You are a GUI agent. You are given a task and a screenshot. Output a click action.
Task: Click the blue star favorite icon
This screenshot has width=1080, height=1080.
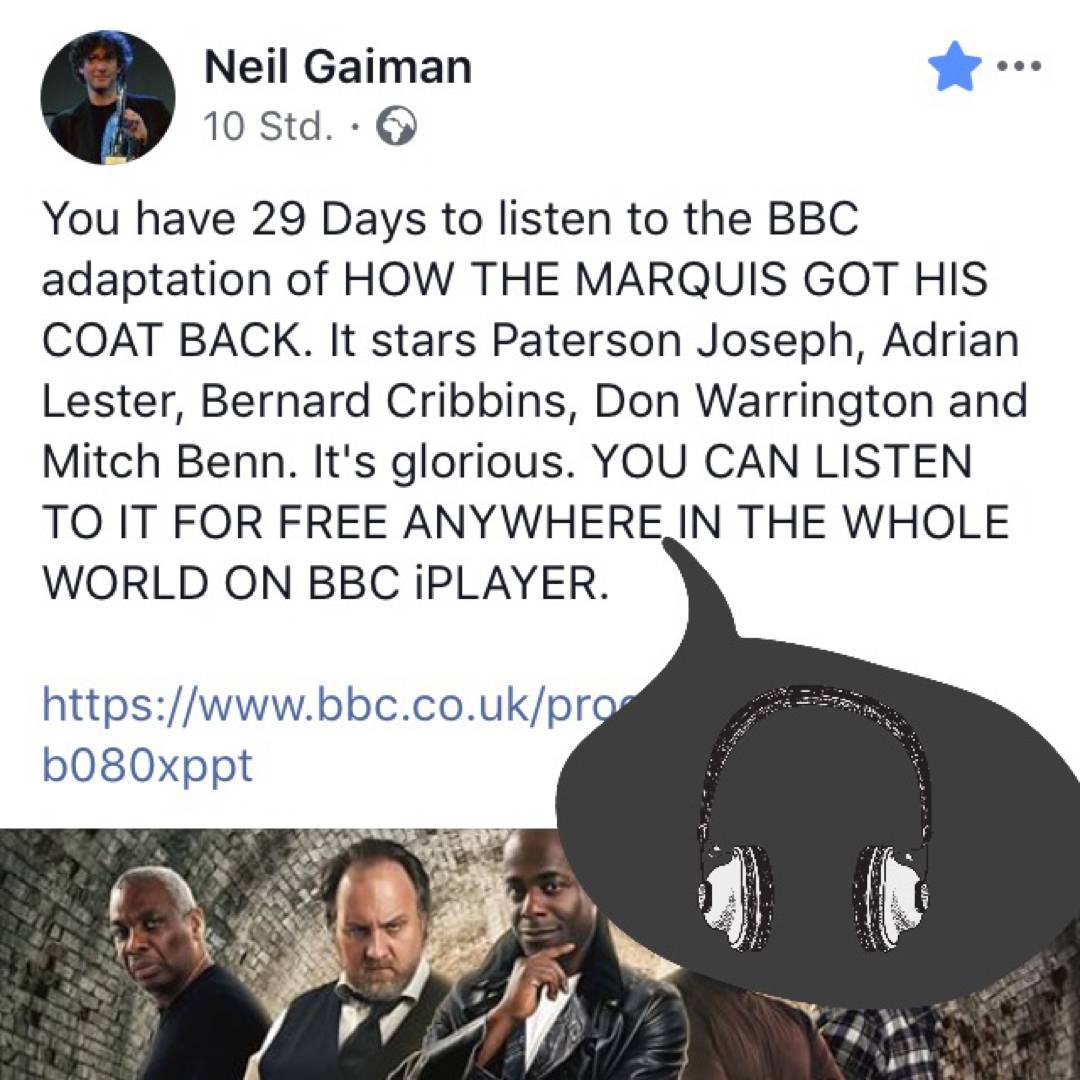coord(955,66)
